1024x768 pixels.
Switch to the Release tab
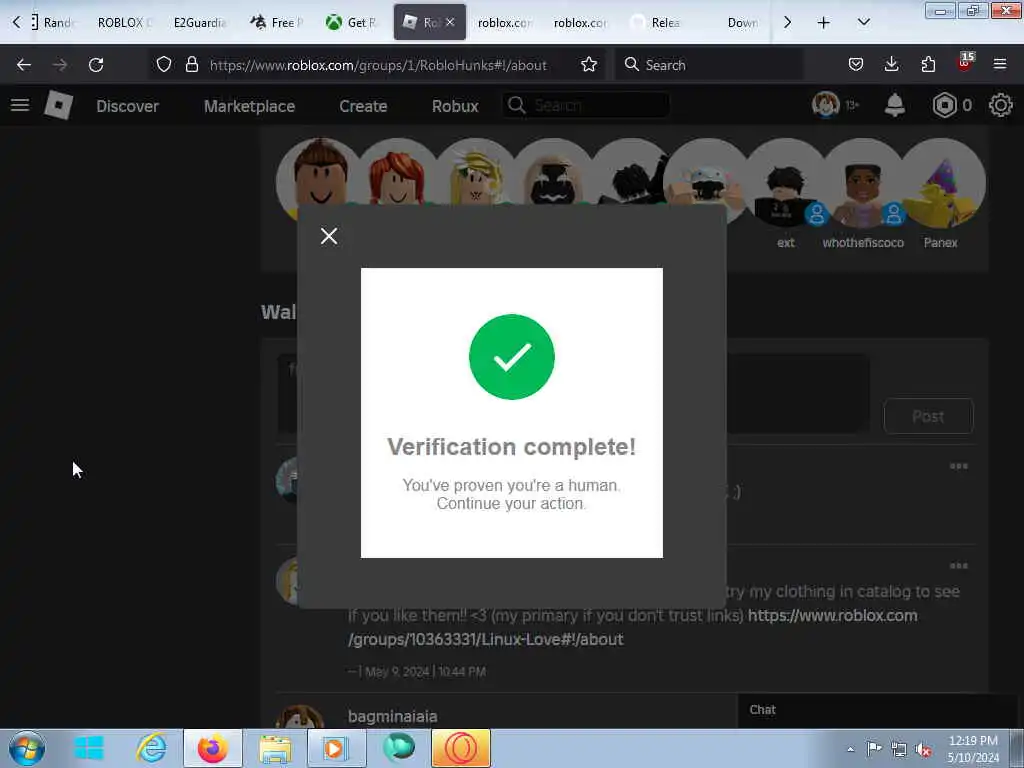pyautogui.click(x=656, y=23)
